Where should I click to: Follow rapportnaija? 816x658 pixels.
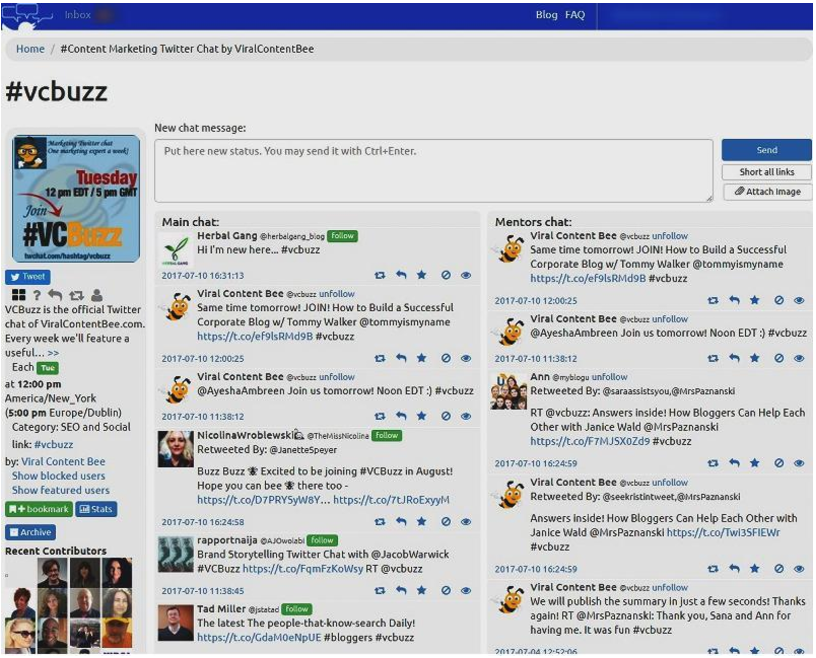[322, 540]
